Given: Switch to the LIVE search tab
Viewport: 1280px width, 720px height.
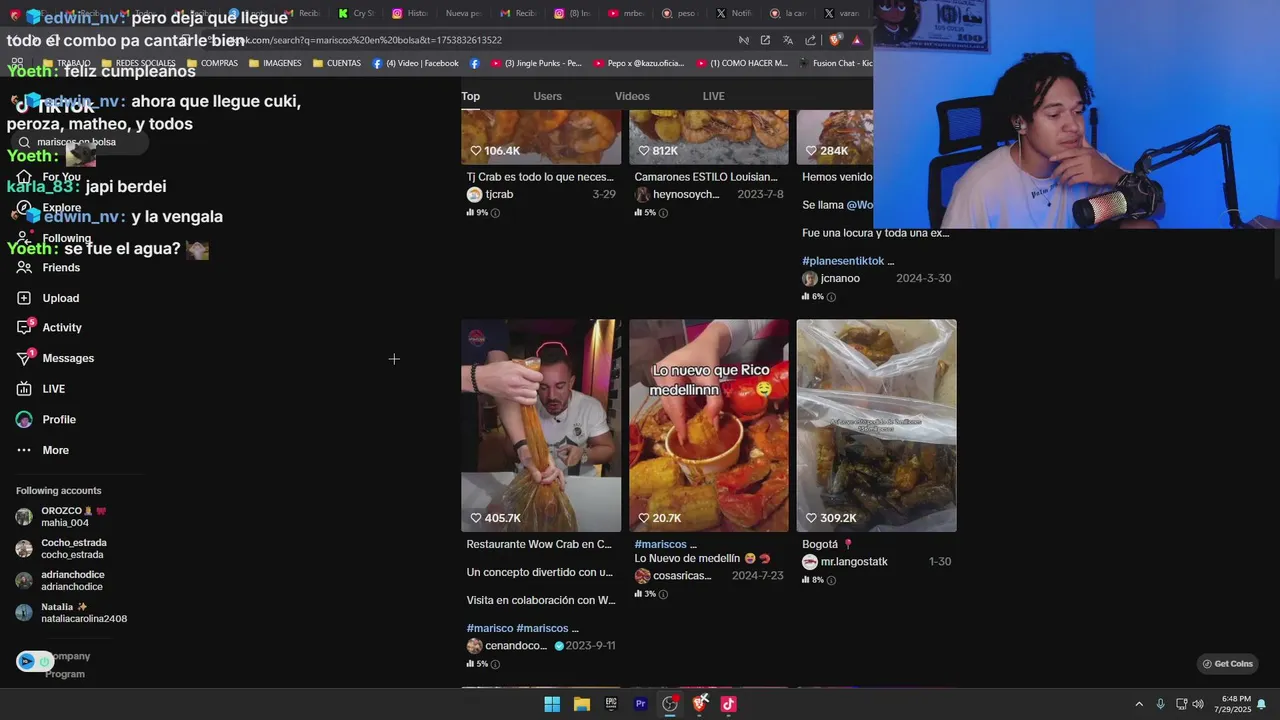Looking at the screenshot, I should [x=713, y=96].
